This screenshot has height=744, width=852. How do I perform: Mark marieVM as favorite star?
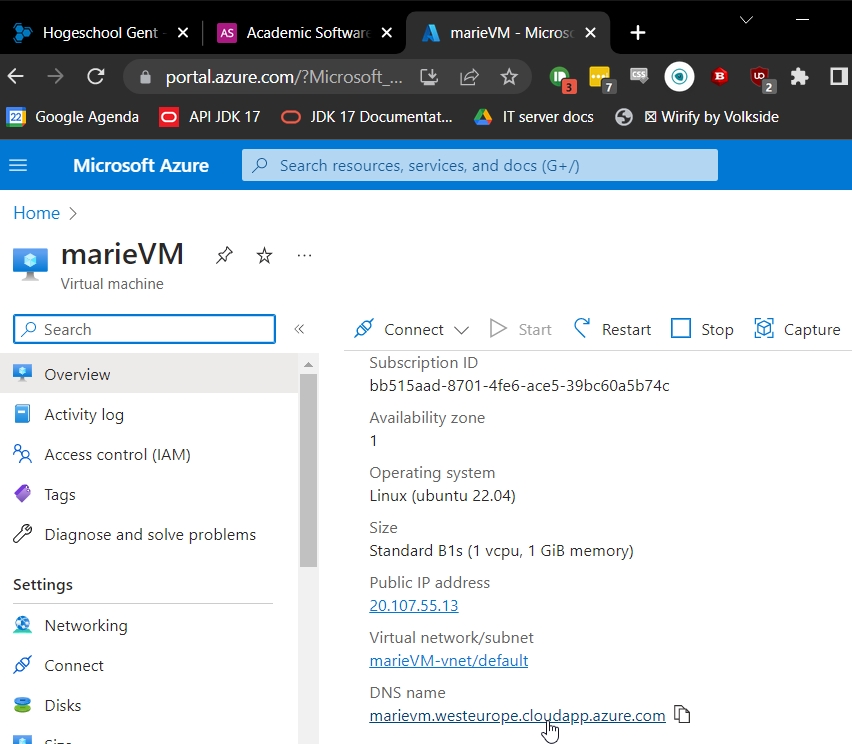point(264,255)
